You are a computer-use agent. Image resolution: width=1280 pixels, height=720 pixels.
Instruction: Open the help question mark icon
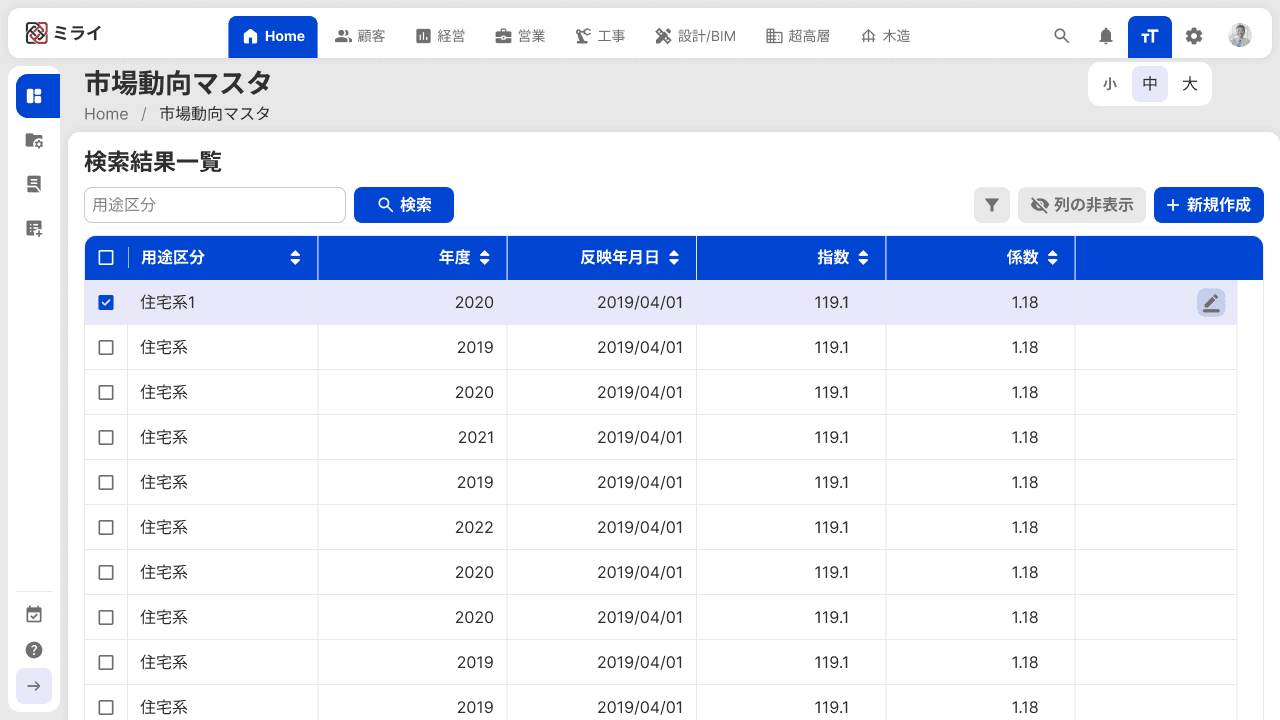34,650
